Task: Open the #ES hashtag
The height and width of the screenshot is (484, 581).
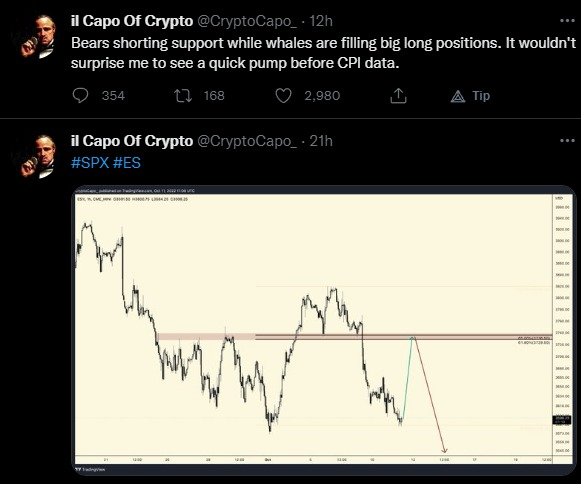Action: click(x=126, y=163)
